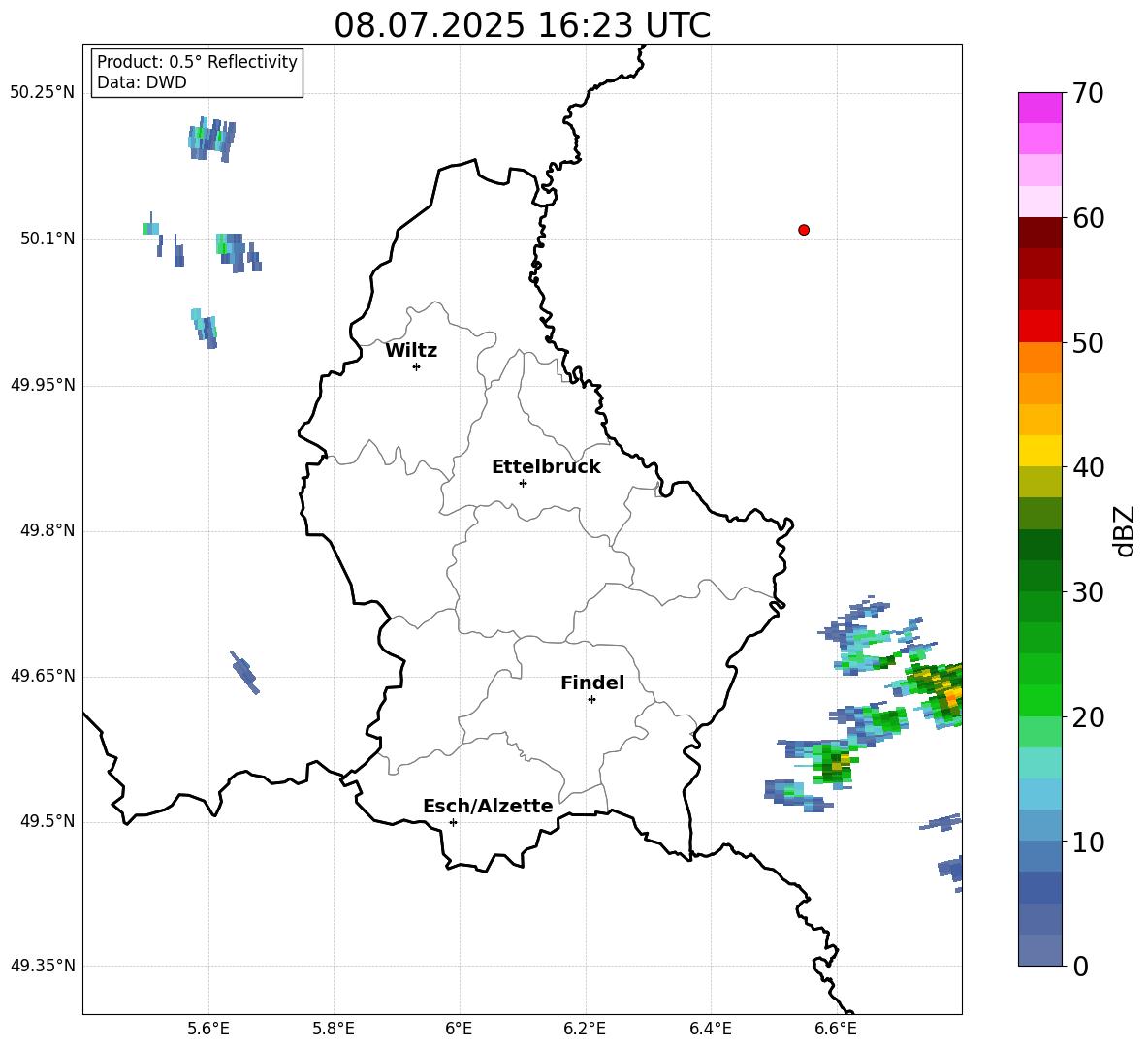Click the Ettelbruck station label

[546, 467]
